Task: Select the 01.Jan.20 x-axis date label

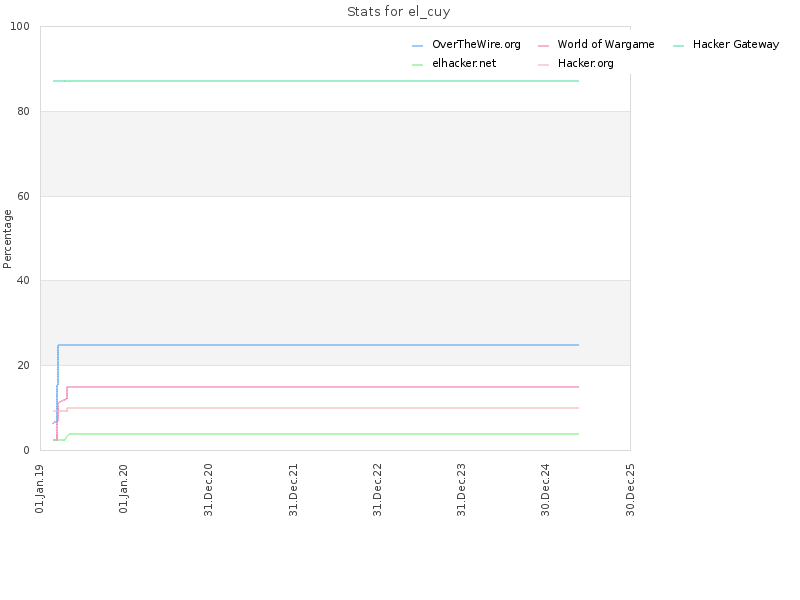Action: pyautogui.click(x=123, y=488)
